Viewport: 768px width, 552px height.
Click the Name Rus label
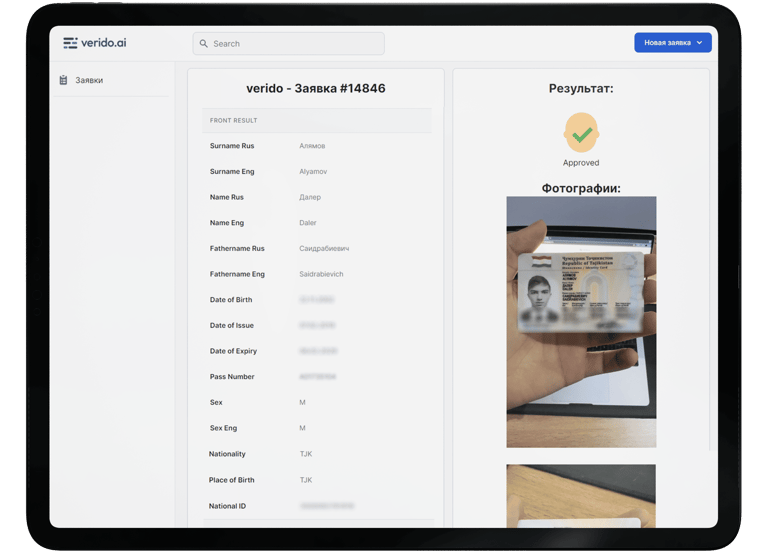(226, 197)
